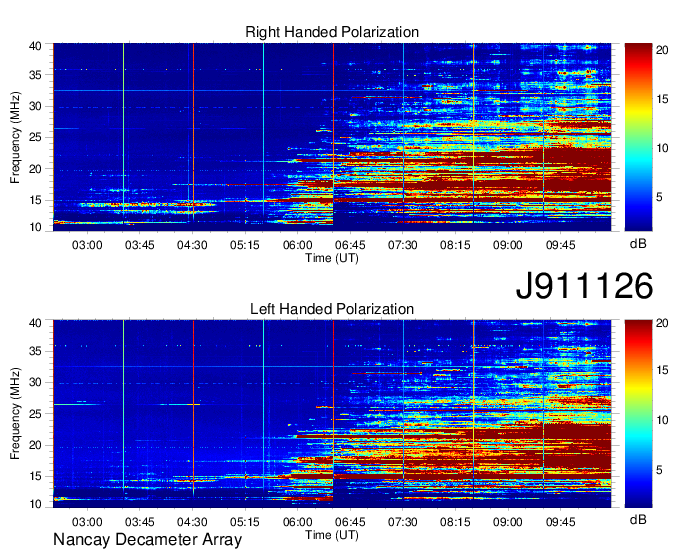Select the large "J911126" observation label

(x=584, y=286)
